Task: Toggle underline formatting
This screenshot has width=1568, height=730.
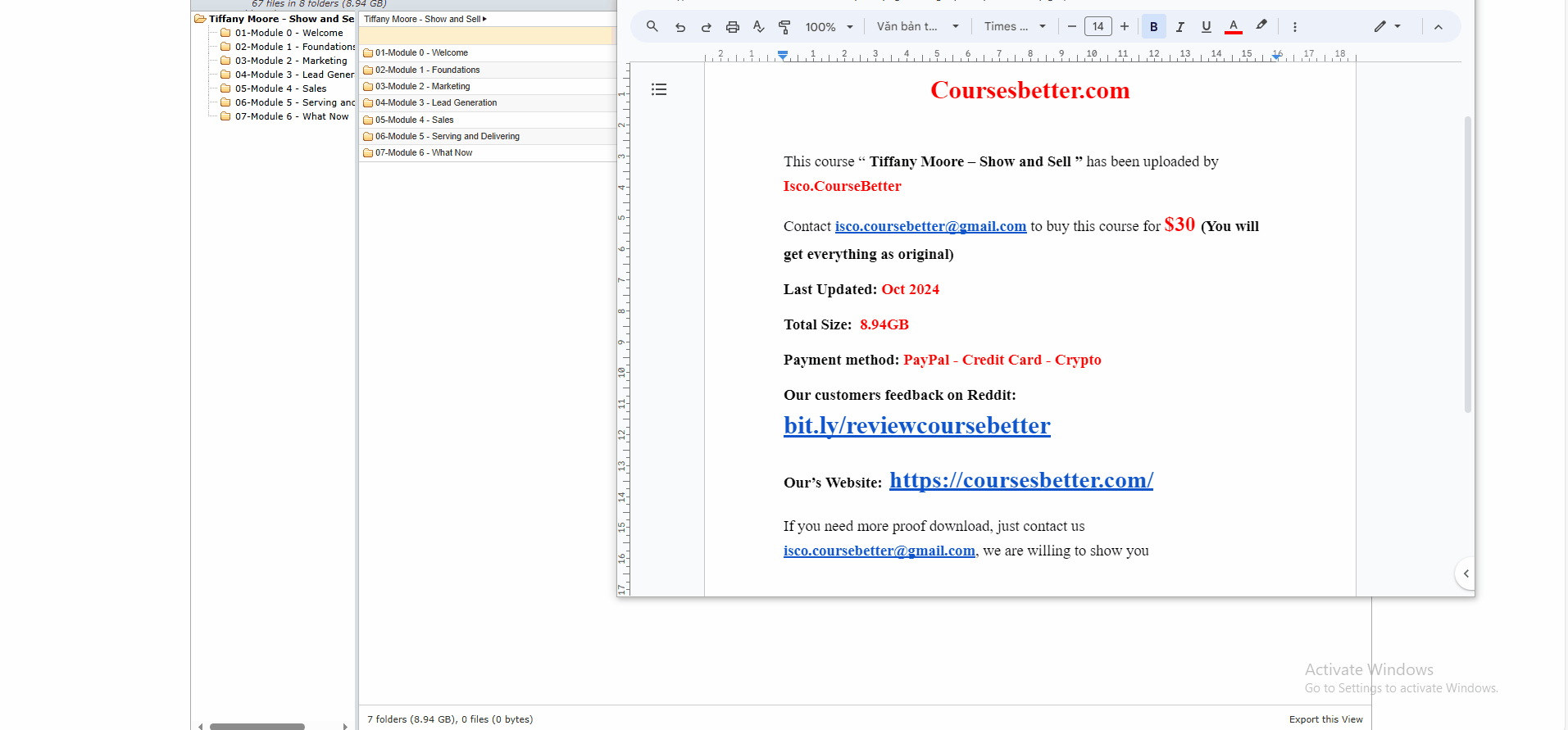Action: [x=1206, y=27]
